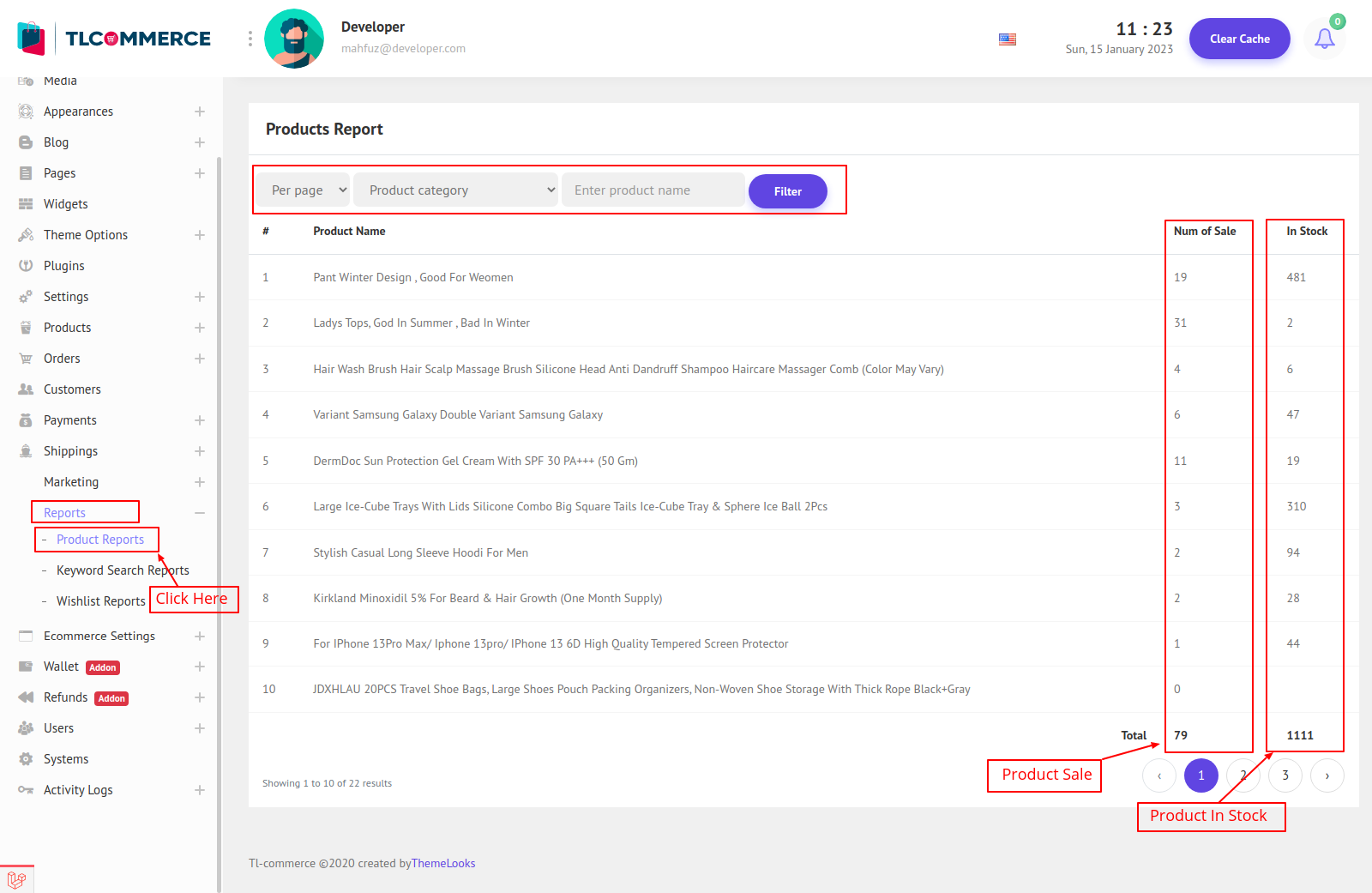Expand the Appearances submenu
1372x893 pixels.
(x=199, y=112)
